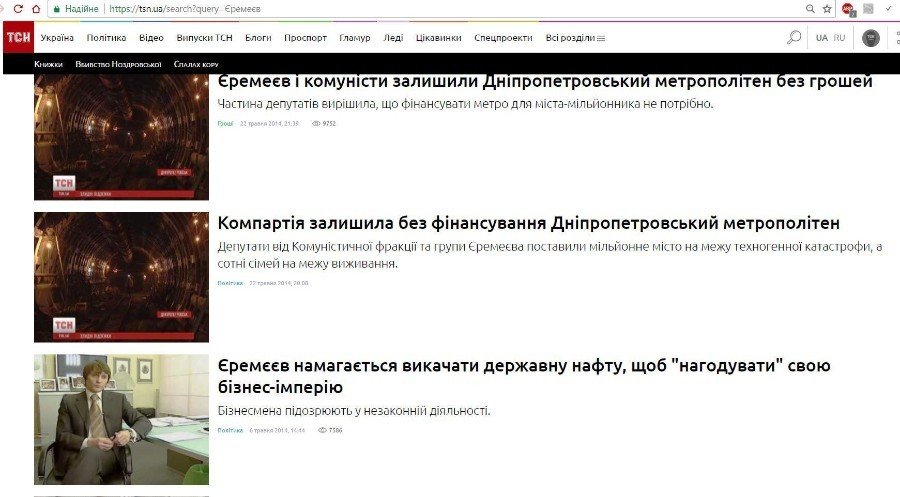900x497 pixels.
Task: Open the Випуски ТСН section
Action: tap(204, 38)
